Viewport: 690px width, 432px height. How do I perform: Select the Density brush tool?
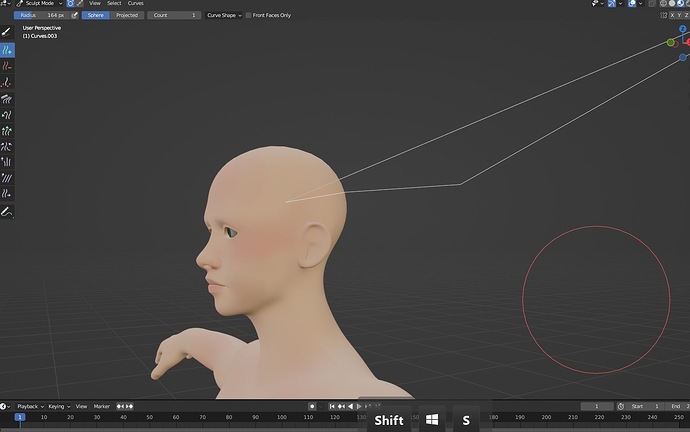7,82
